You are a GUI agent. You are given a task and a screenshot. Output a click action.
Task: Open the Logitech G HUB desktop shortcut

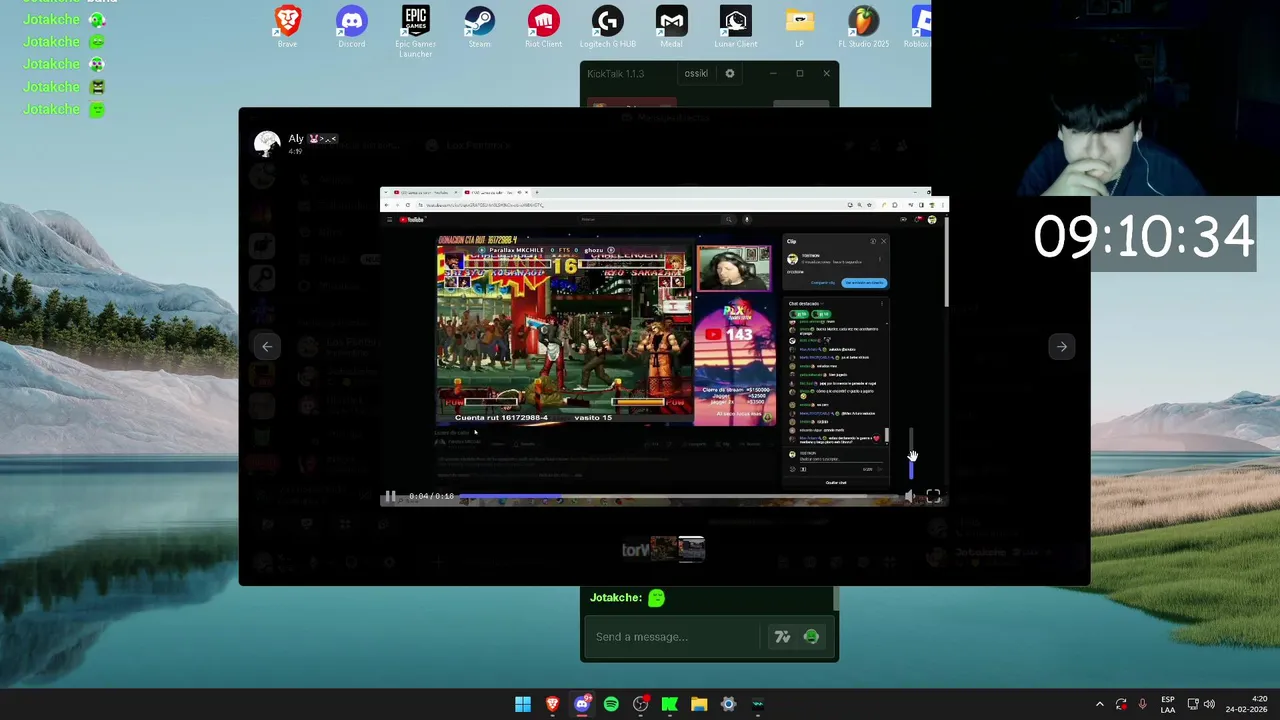click(607, 27)
